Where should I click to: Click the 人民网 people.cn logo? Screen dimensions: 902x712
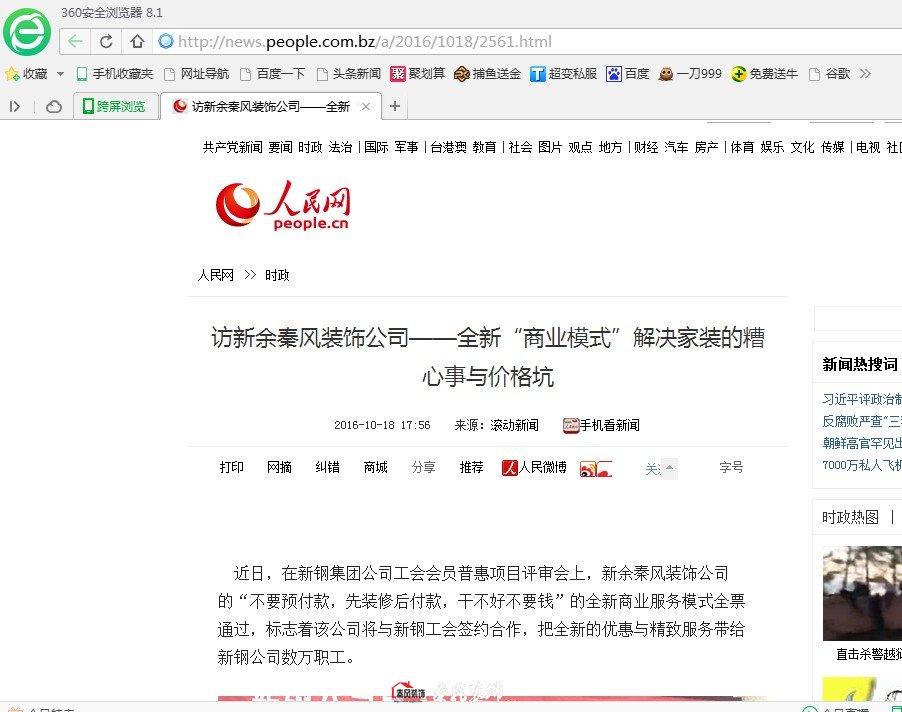[283, 206]
